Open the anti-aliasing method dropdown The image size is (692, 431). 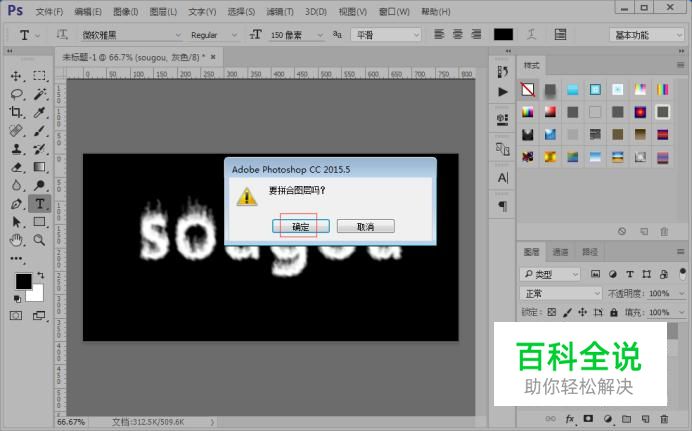tap(386, 35)
